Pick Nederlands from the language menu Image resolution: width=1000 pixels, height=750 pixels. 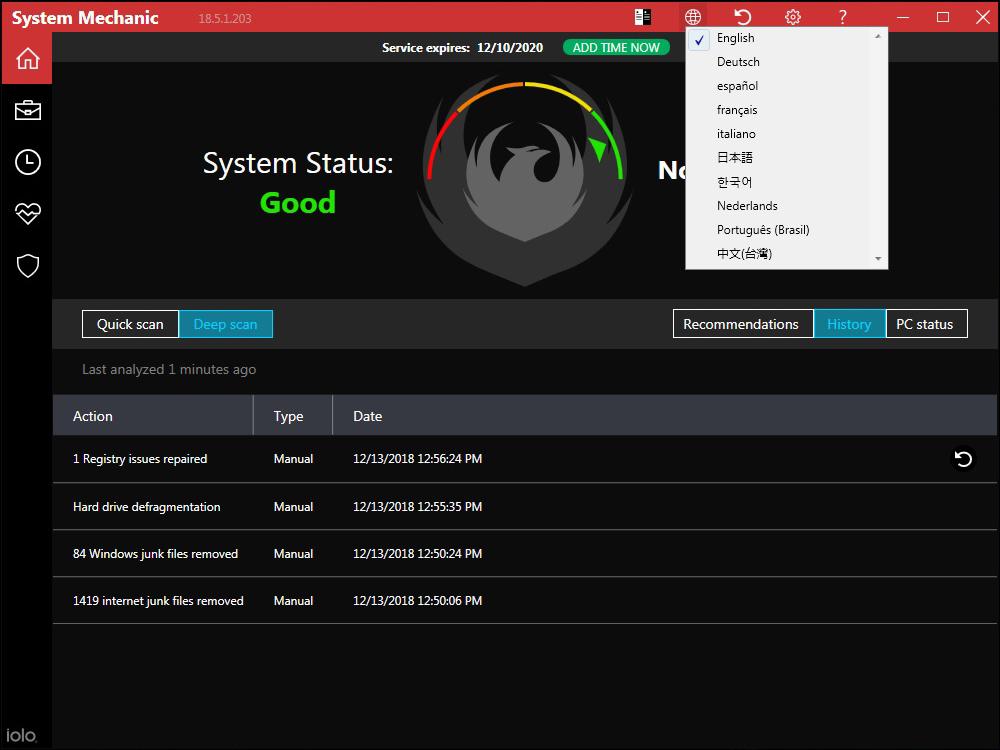coord(746,205)
